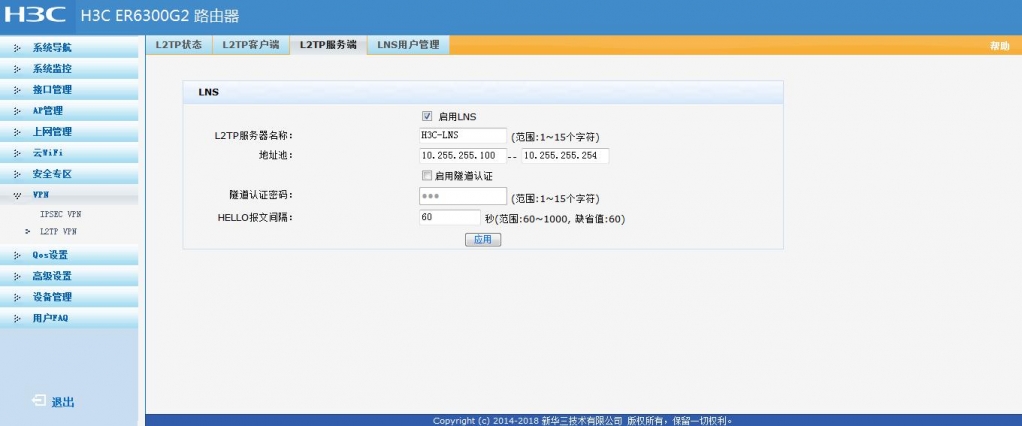The width and height of the screenshot is (1022, 426).
Task: Click the H3C logo in header
Action: pos(35,15)
